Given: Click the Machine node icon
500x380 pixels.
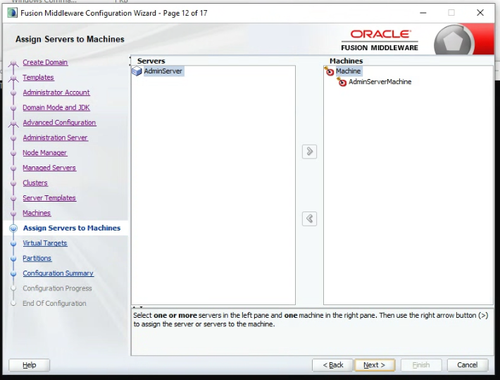Looking at the screenshot, I should (329, 71).
